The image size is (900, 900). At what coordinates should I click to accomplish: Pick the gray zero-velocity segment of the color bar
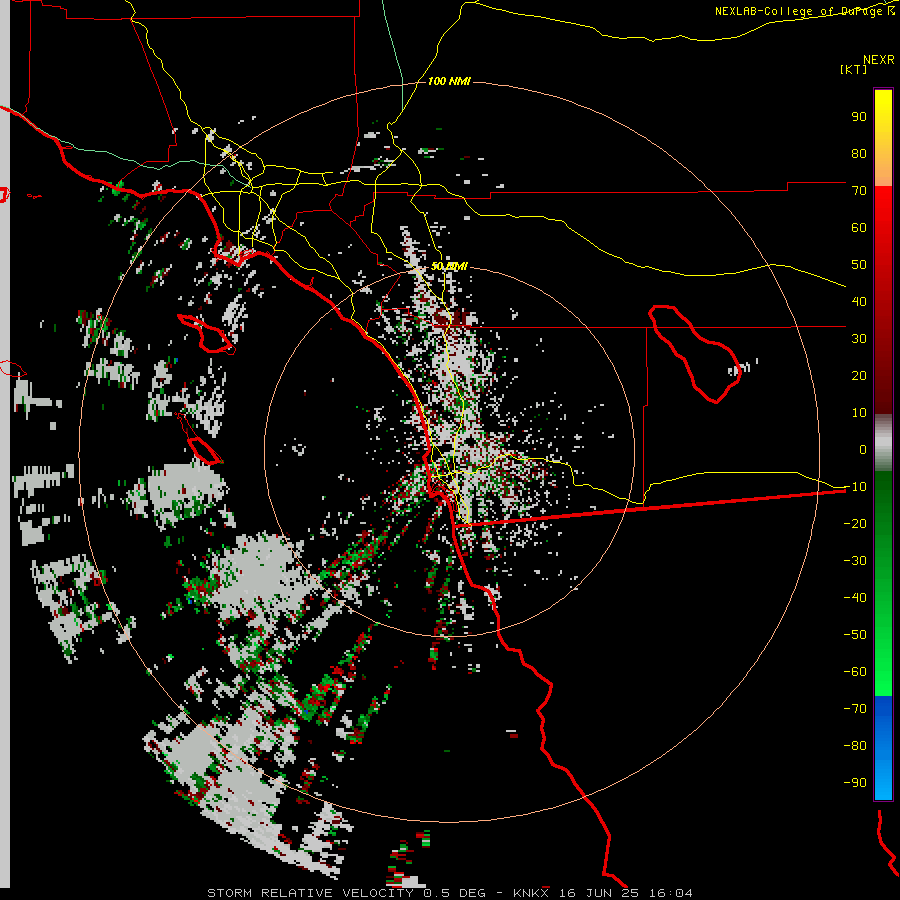[x=883, y=443]
